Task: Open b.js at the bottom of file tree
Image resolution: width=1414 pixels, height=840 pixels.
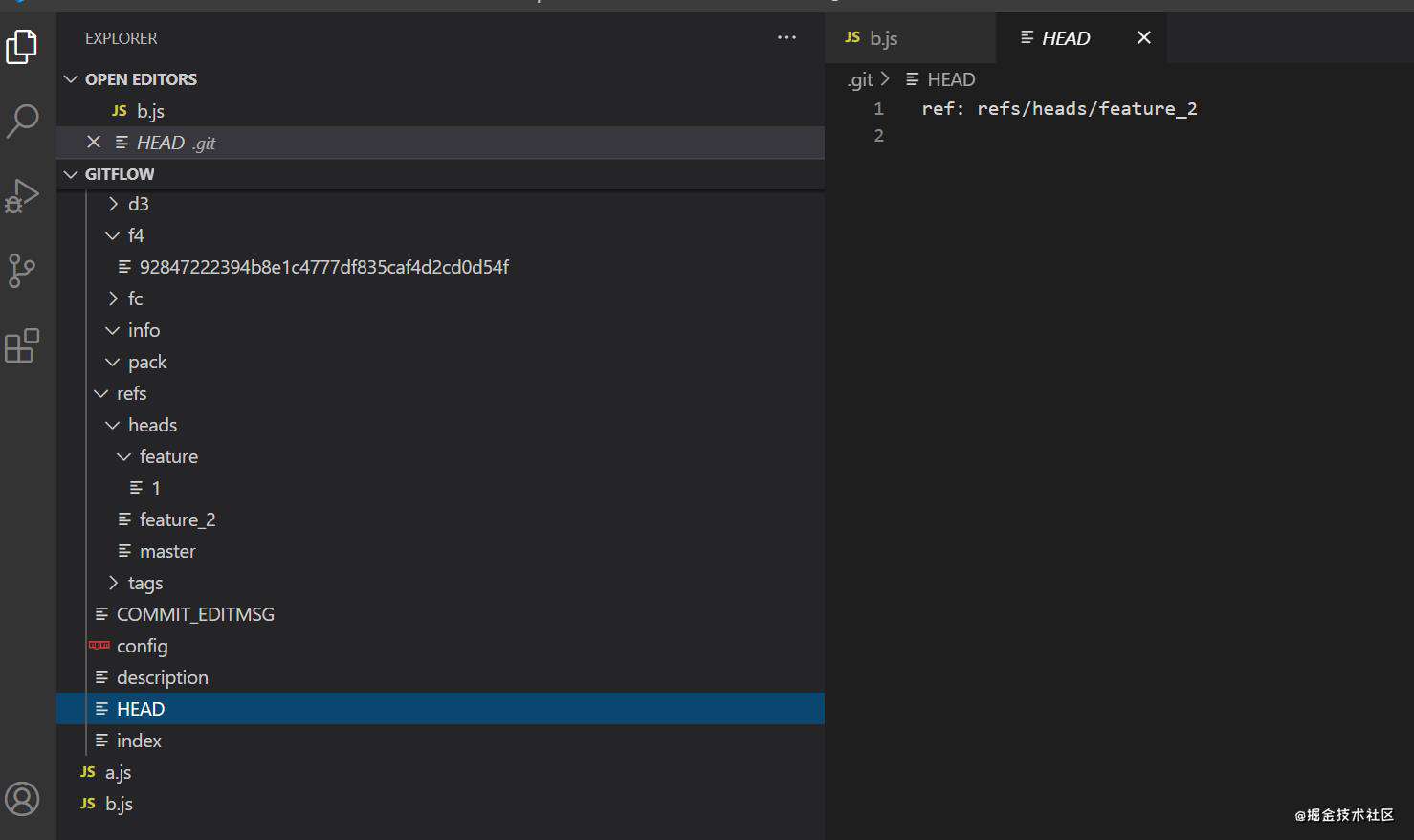Action: point(440,804)
